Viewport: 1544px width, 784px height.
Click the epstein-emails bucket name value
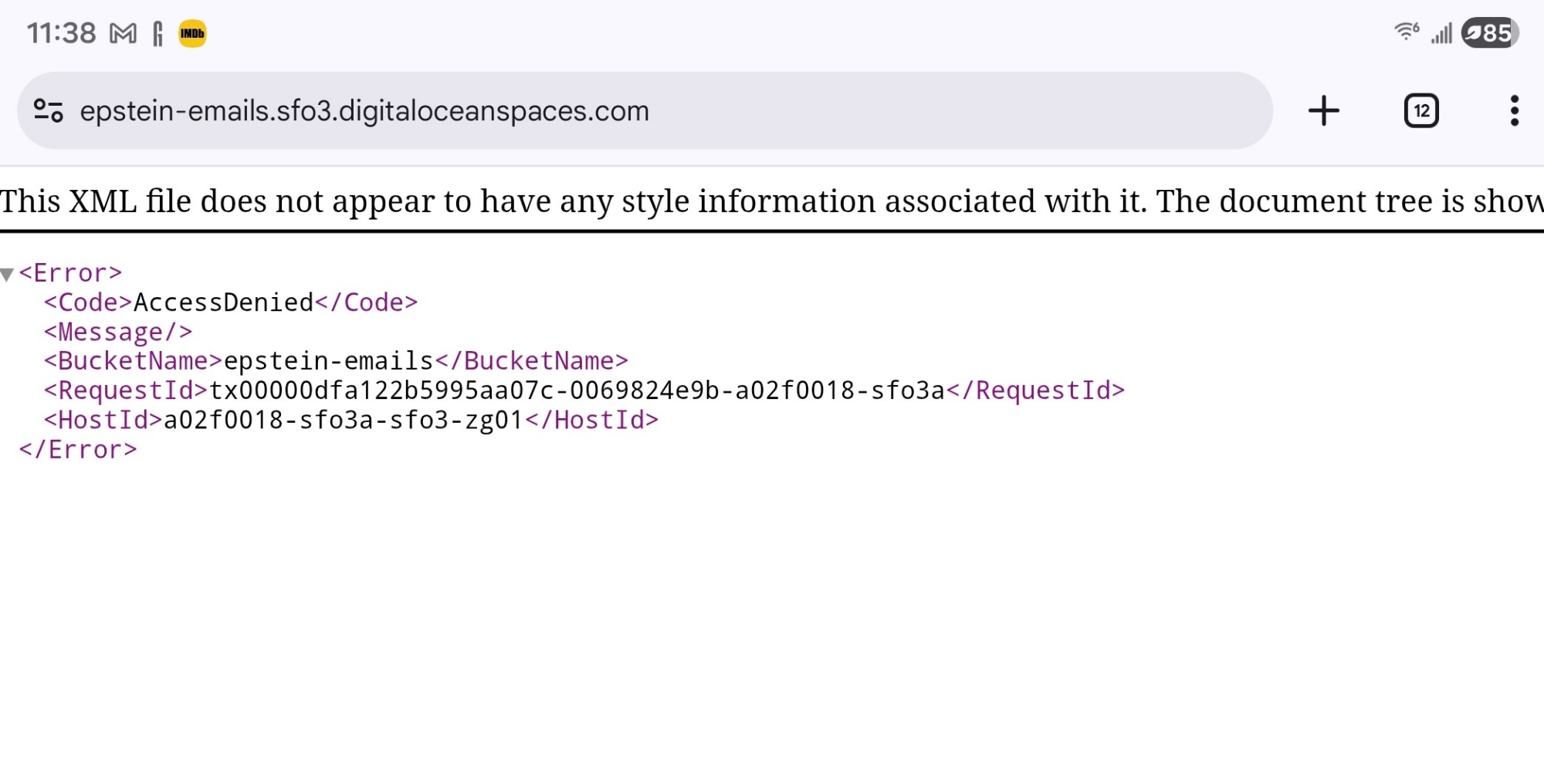pyautogui.click(x=328, y=361)
